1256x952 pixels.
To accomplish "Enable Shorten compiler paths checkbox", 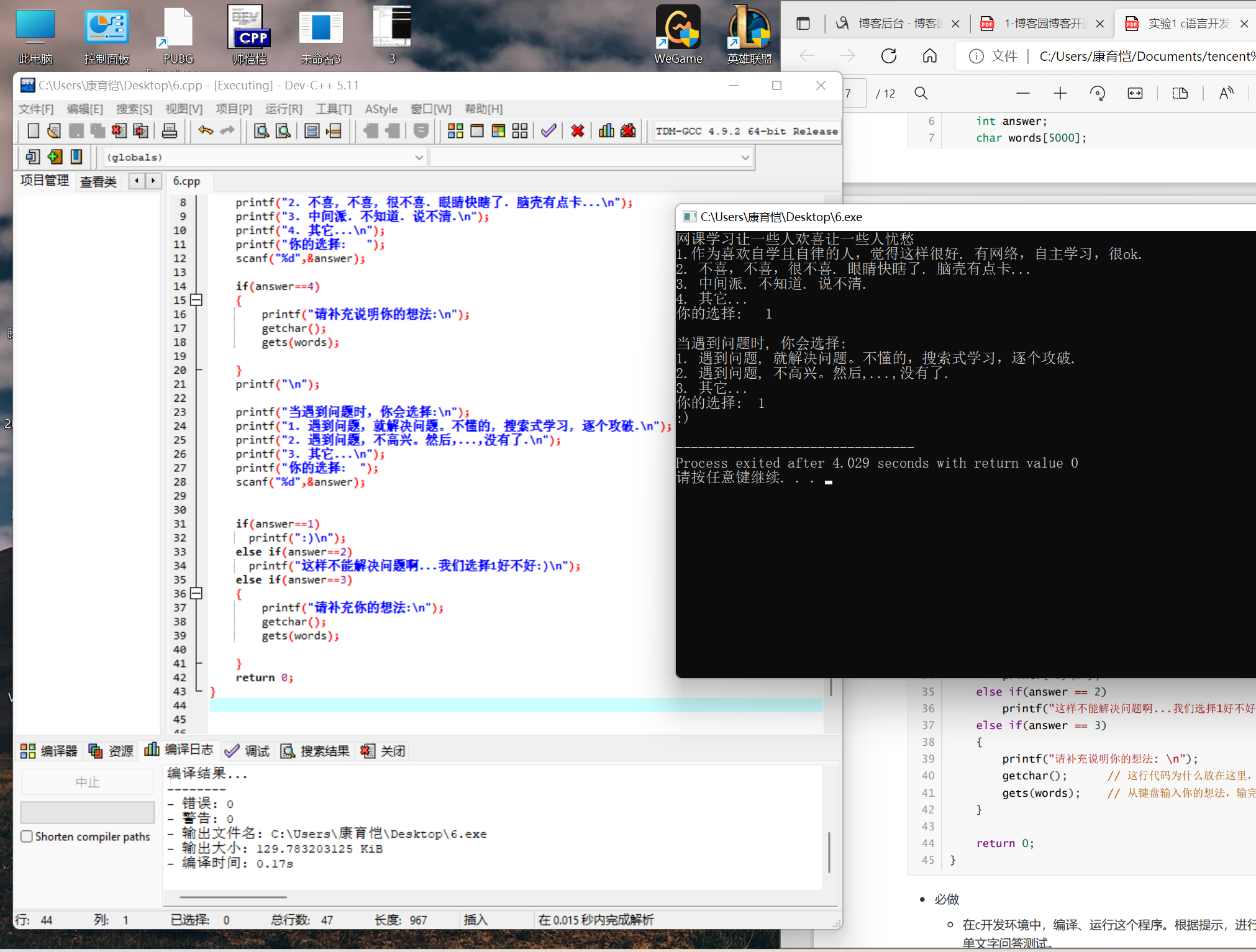I will (27, 836).
